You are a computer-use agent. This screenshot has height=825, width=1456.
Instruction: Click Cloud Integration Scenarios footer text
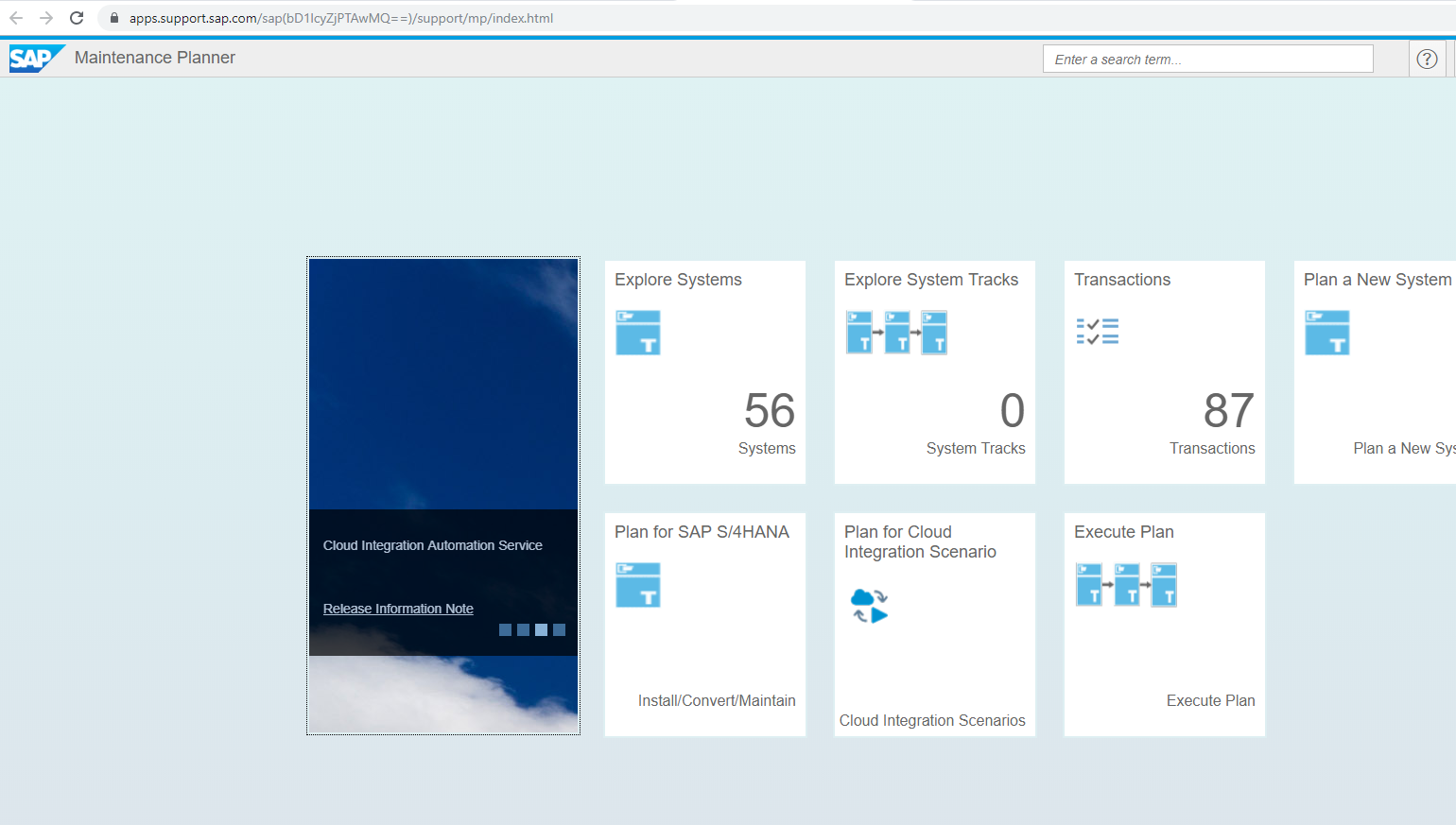coord(932,720)
